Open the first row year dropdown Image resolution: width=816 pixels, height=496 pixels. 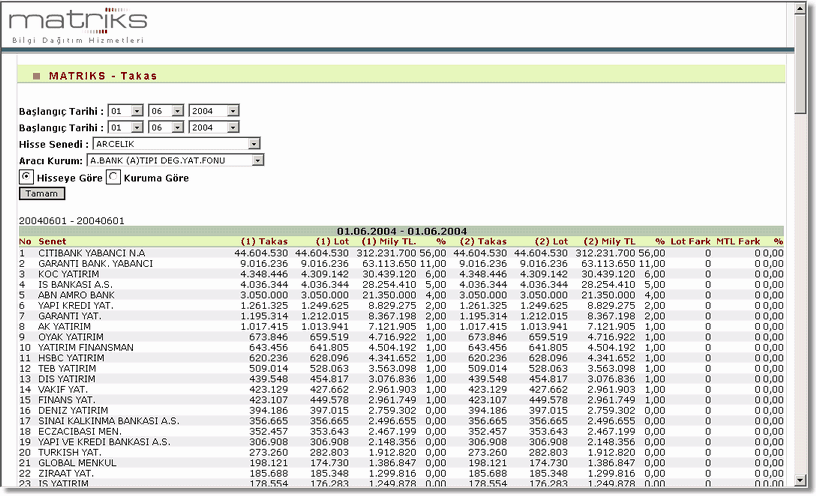233,111
